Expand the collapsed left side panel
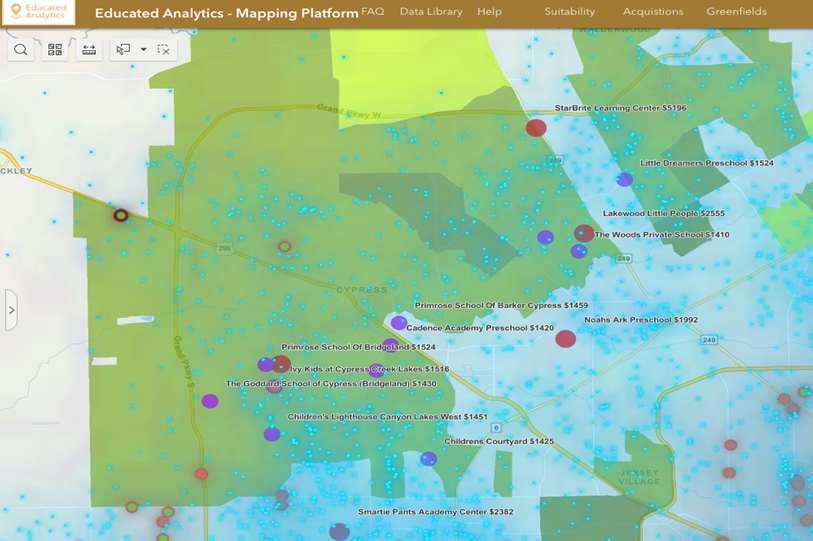 click(x=11, y=310)
